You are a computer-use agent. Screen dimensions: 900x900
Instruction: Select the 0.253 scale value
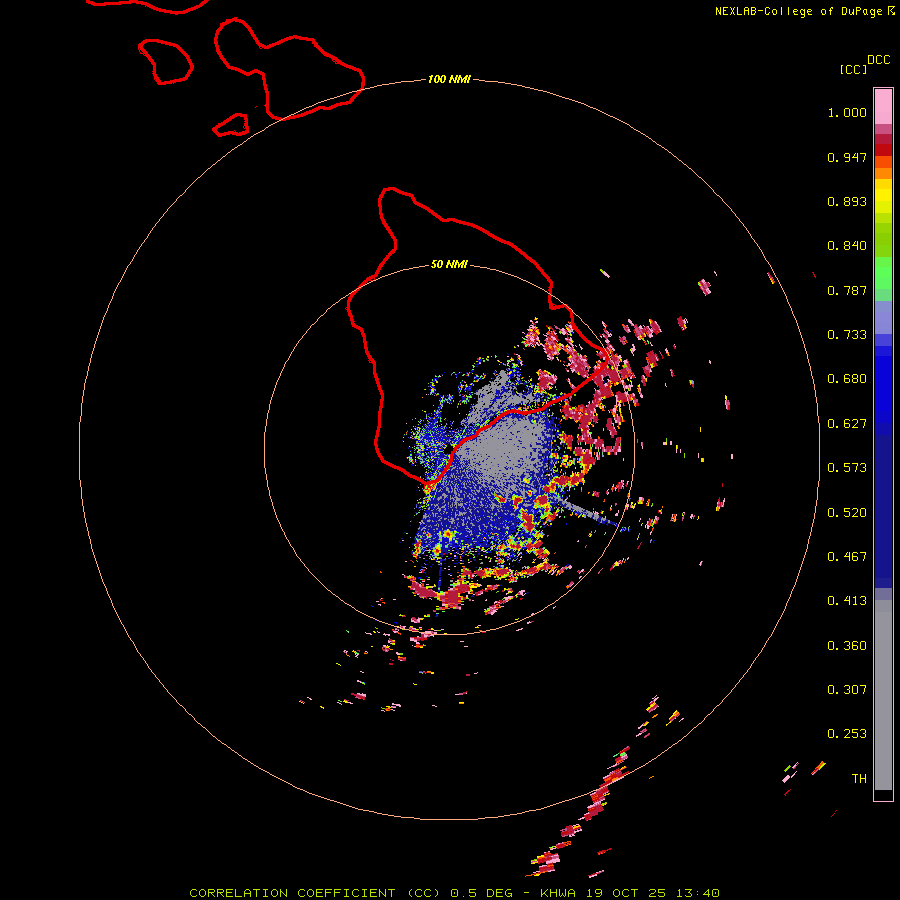(x=847, y=734)
